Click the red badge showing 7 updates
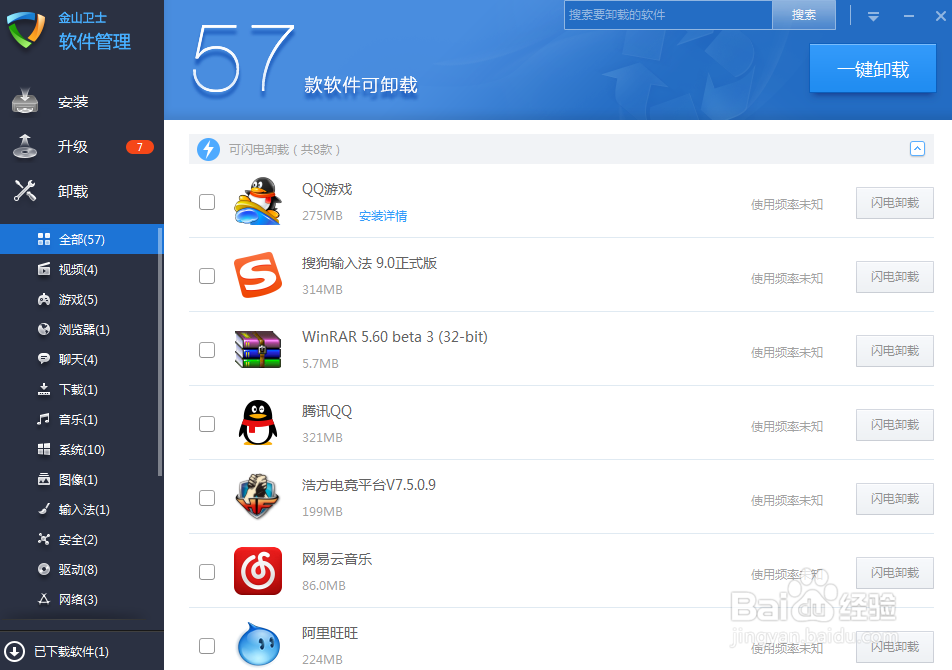 140,147
